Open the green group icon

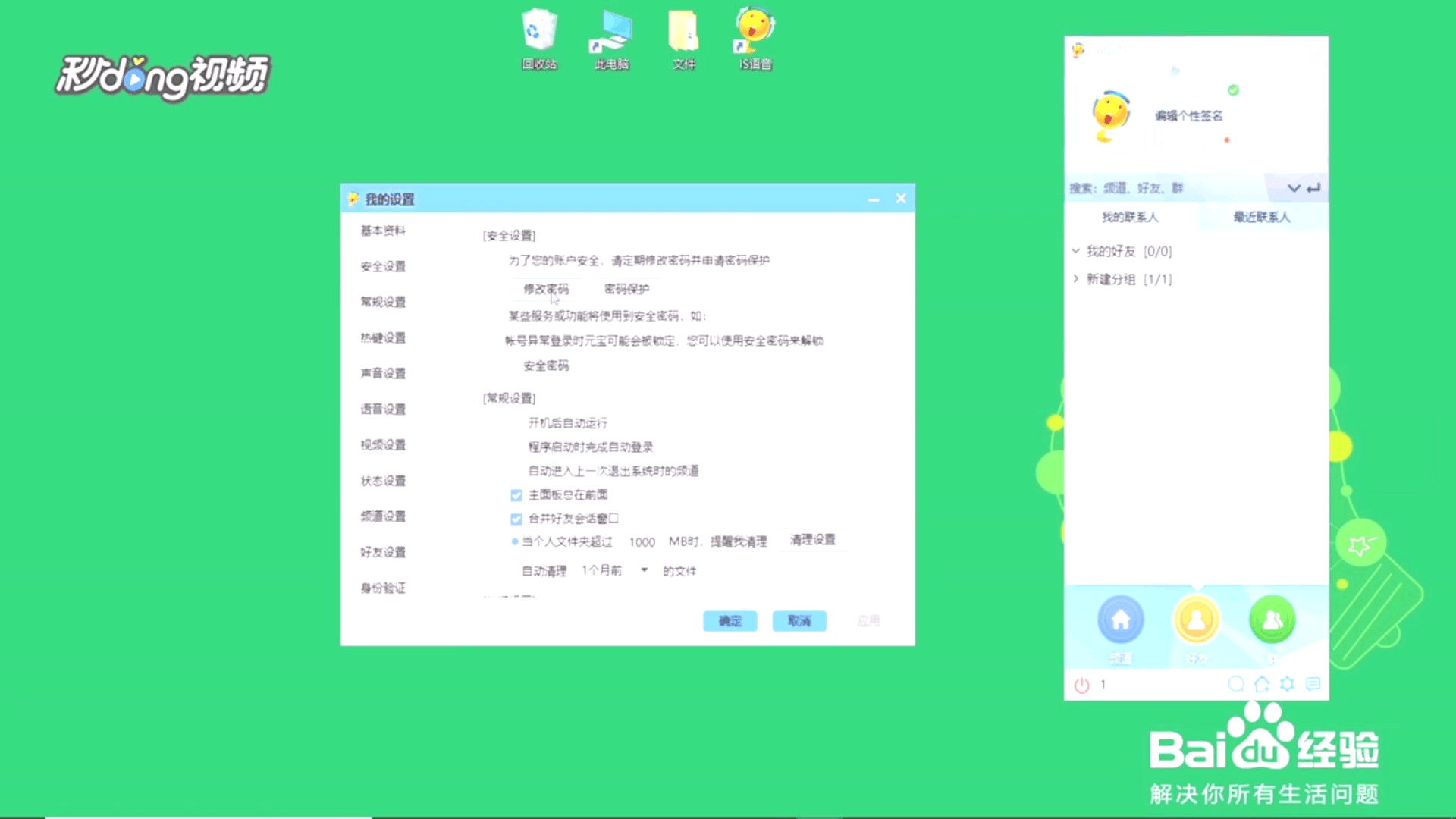point(1272,620)
